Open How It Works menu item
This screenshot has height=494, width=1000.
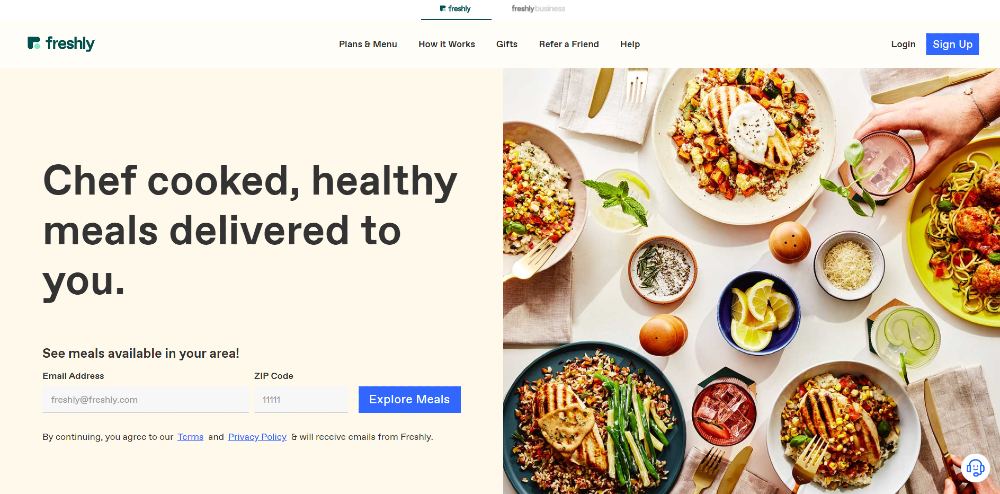coord(446,44)
